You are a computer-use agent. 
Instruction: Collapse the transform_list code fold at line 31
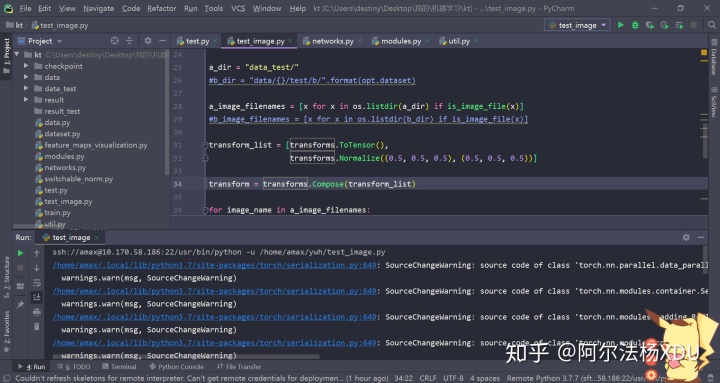[x=205, y=145]
